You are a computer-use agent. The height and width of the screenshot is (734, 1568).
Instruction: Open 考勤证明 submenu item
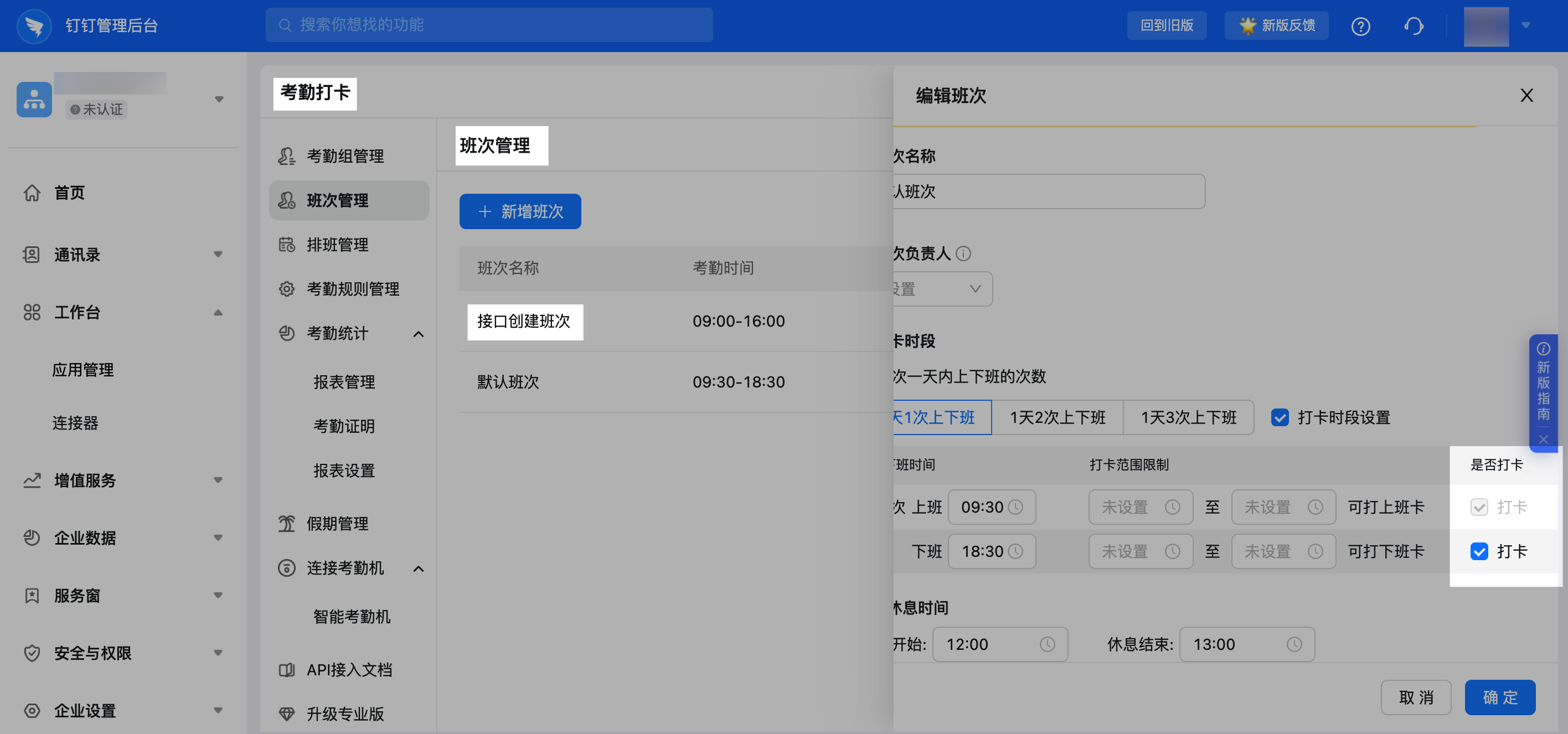coord(344,426)
